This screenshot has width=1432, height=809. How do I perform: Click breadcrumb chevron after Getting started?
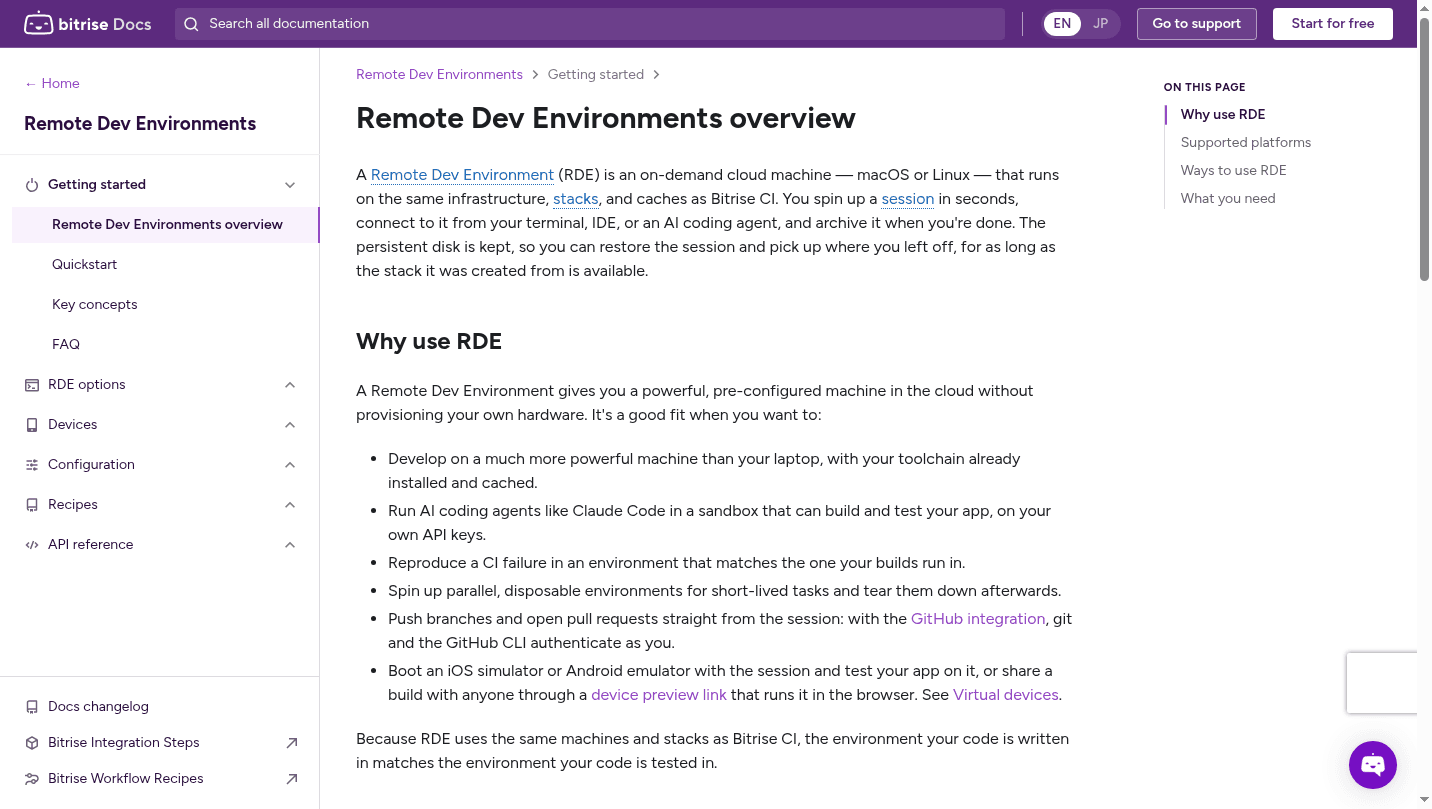[656, 75]
